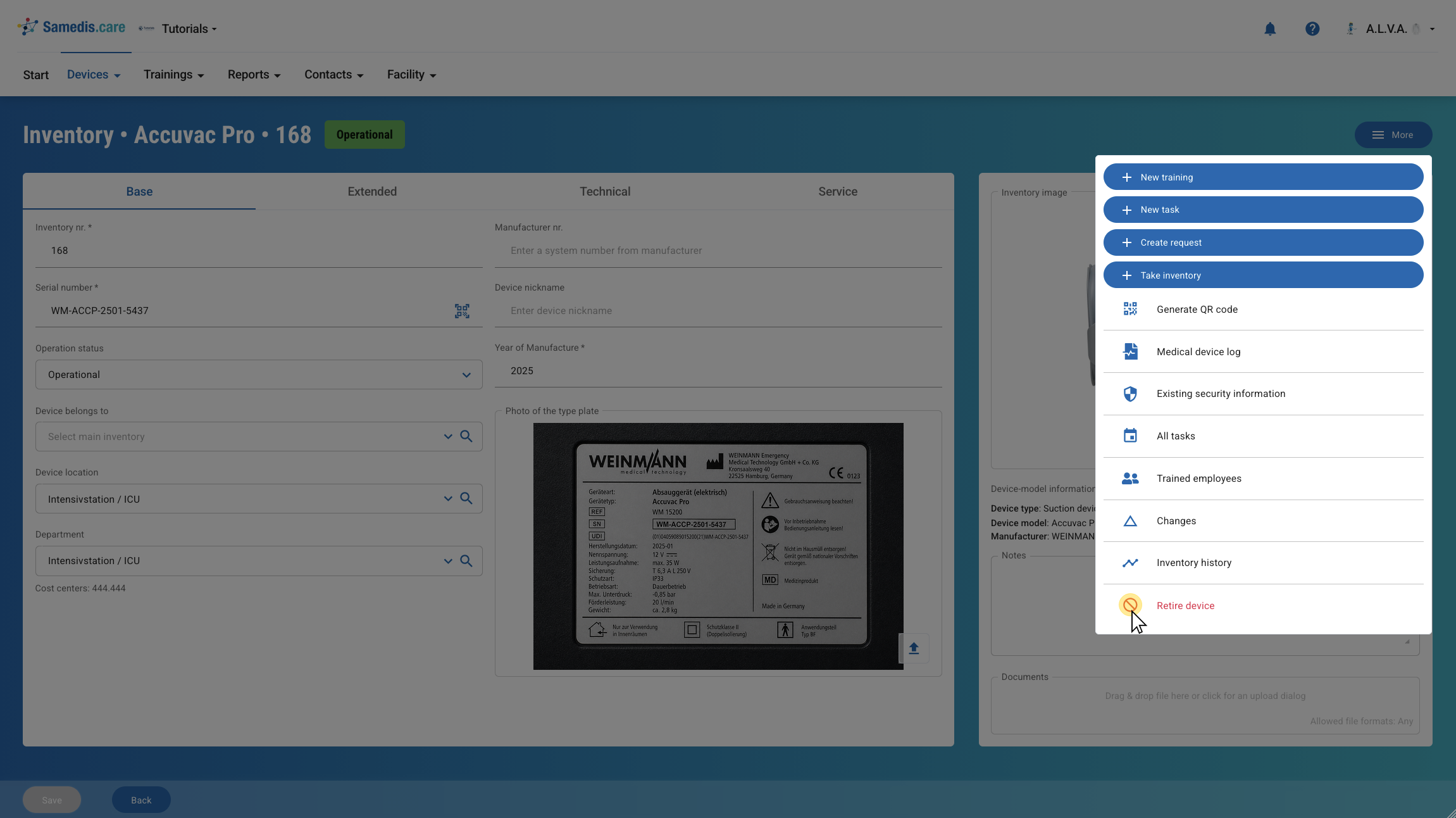
Task: Click the Generate QR code icon
Action: coord(1130,309)
